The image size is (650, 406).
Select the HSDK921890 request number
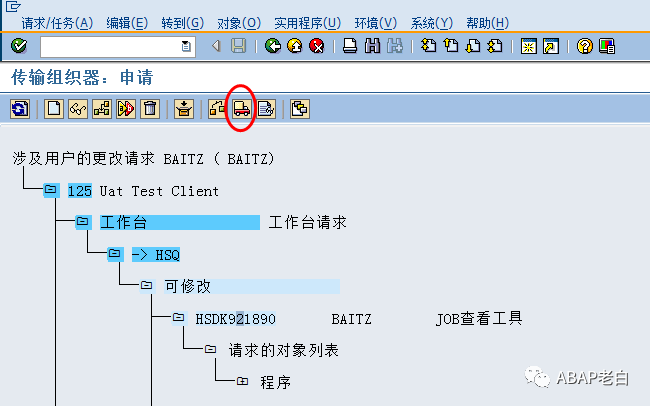pyautogui.click(x=235, y=319)
